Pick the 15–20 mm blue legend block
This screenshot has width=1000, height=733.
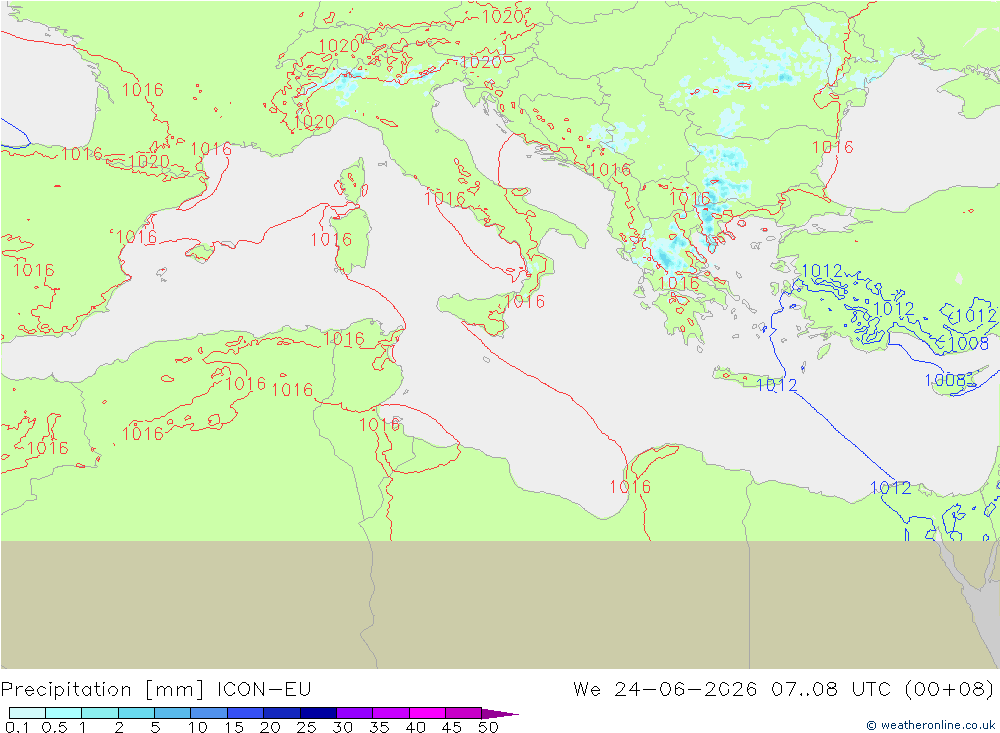246,713
